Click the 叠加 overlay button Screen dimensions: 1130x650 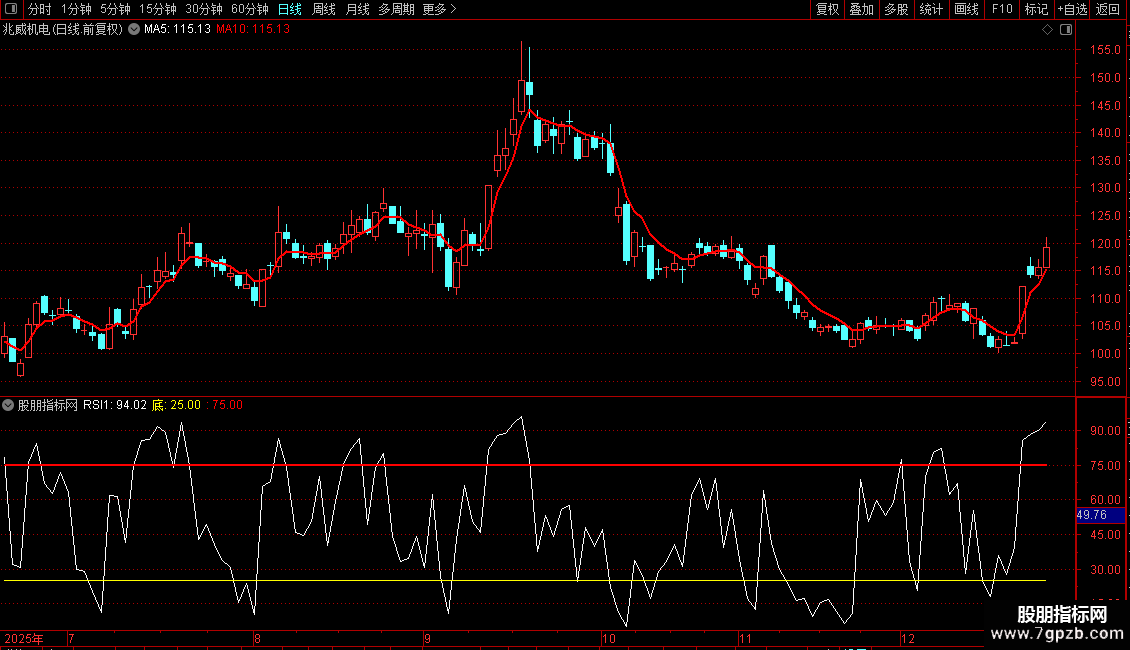(862, 9)
